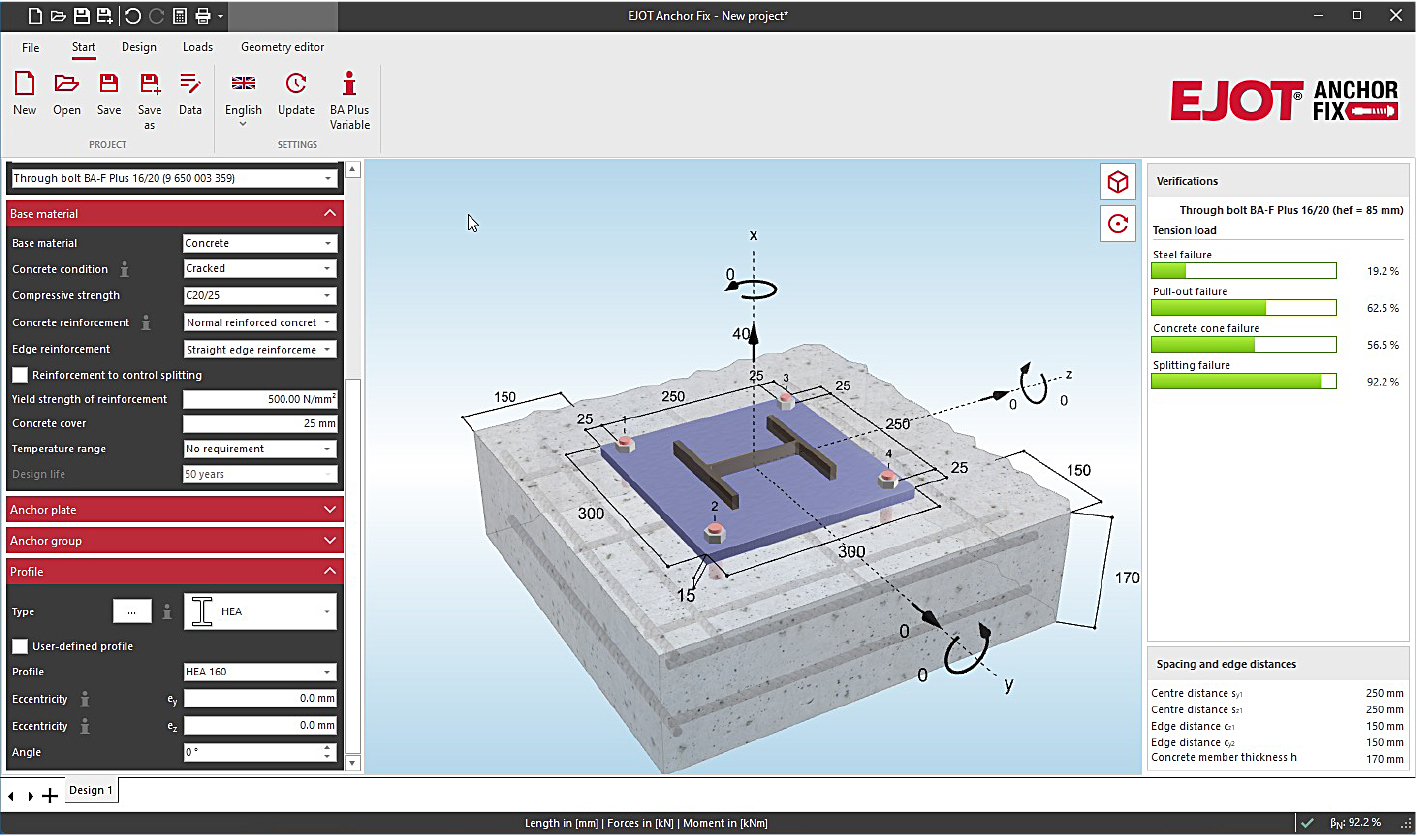The height and width of the screenshot is (836, 1417).
Task: Tick the User-defined profile checkbox
Action: click(x=20, y=646)
